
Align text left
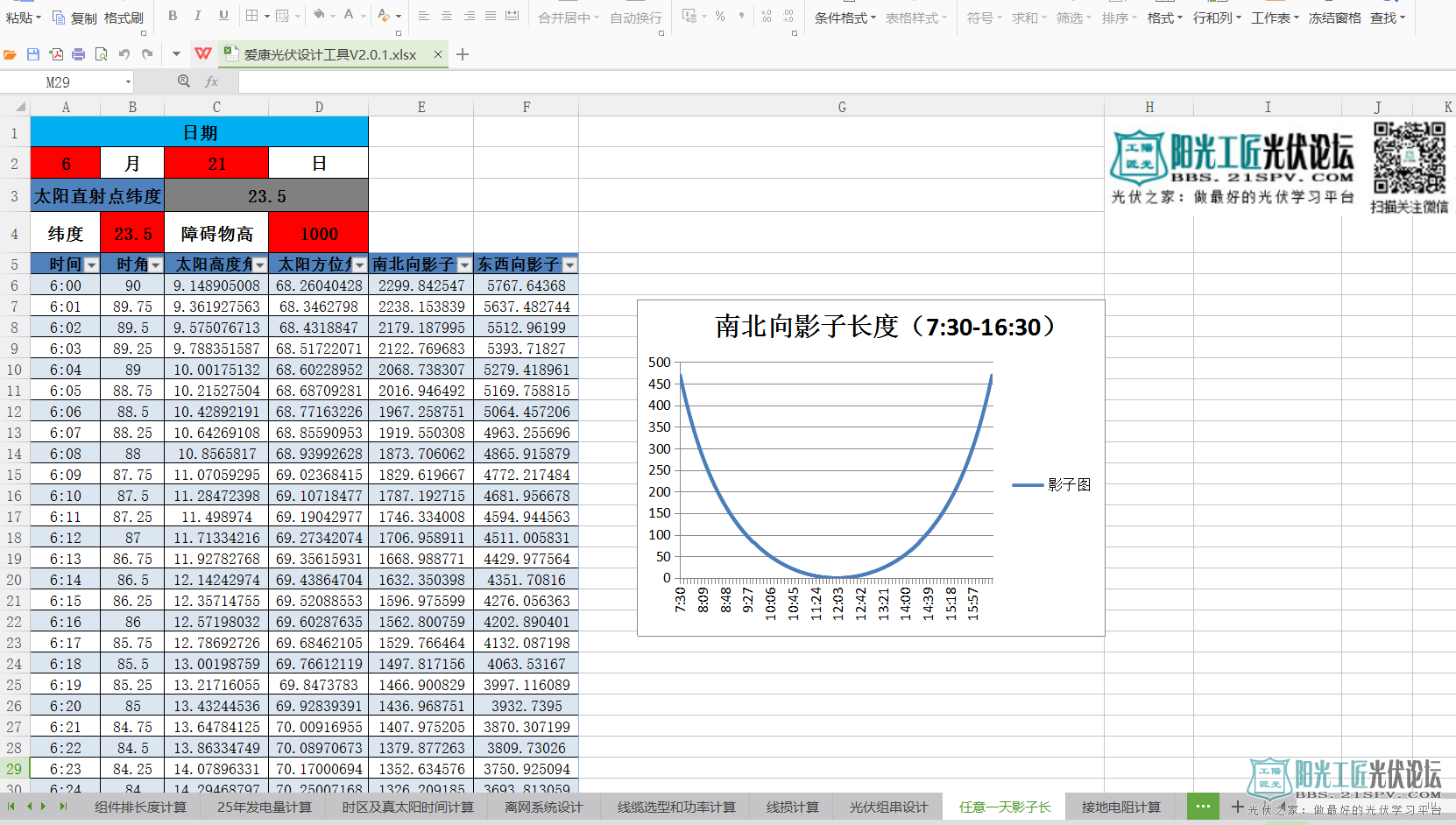[424, 16]
